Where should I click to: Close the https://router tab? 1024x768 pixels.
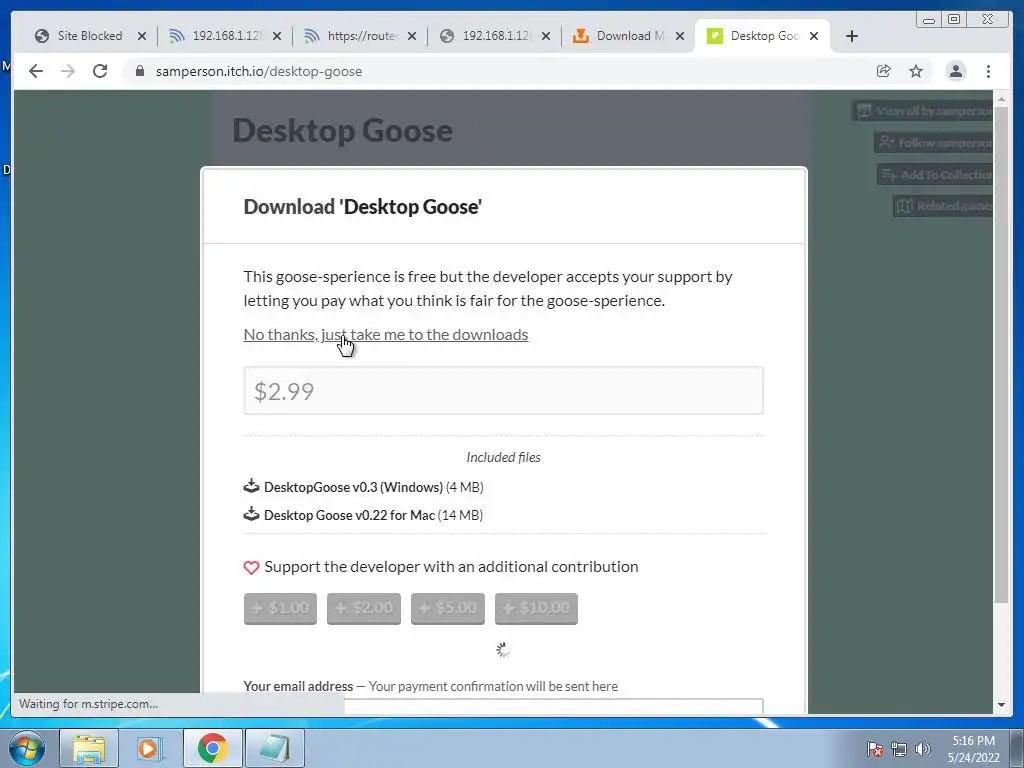coord(411,36)
